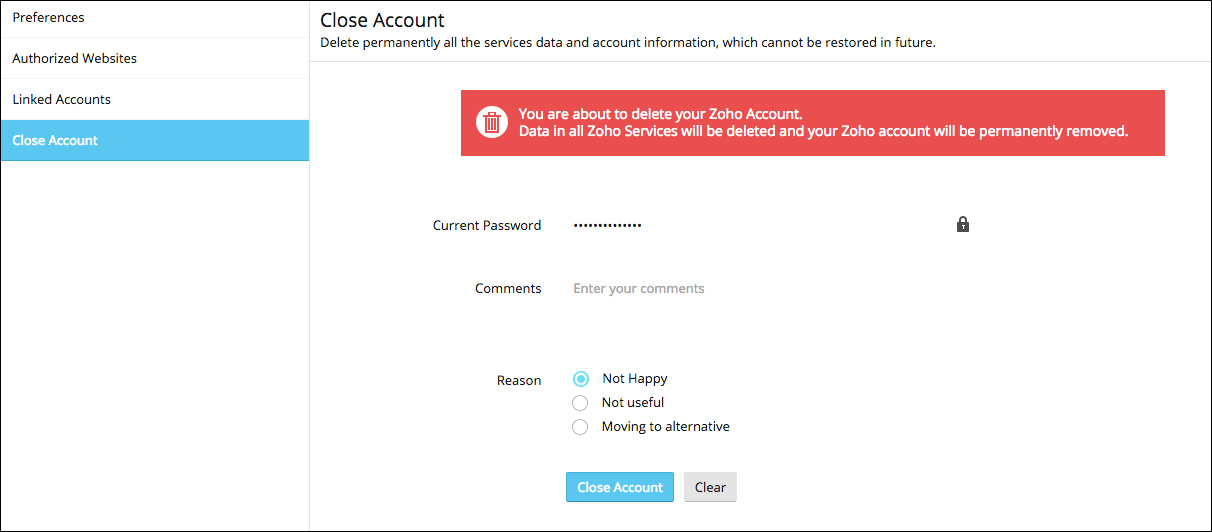Go to Authorized Websites in the sidebar

pyautogui.click(x=75, y=59)
